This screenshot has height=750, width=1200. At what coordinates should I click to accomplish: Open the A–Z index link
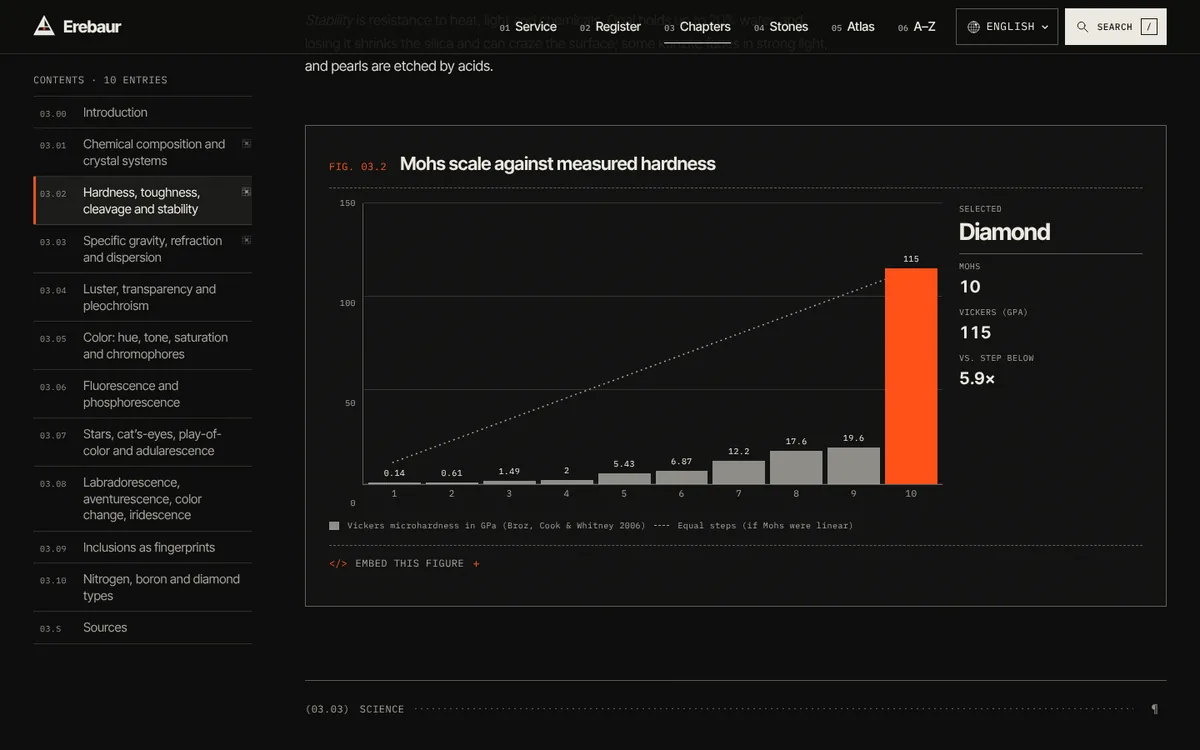pos(917,27)
